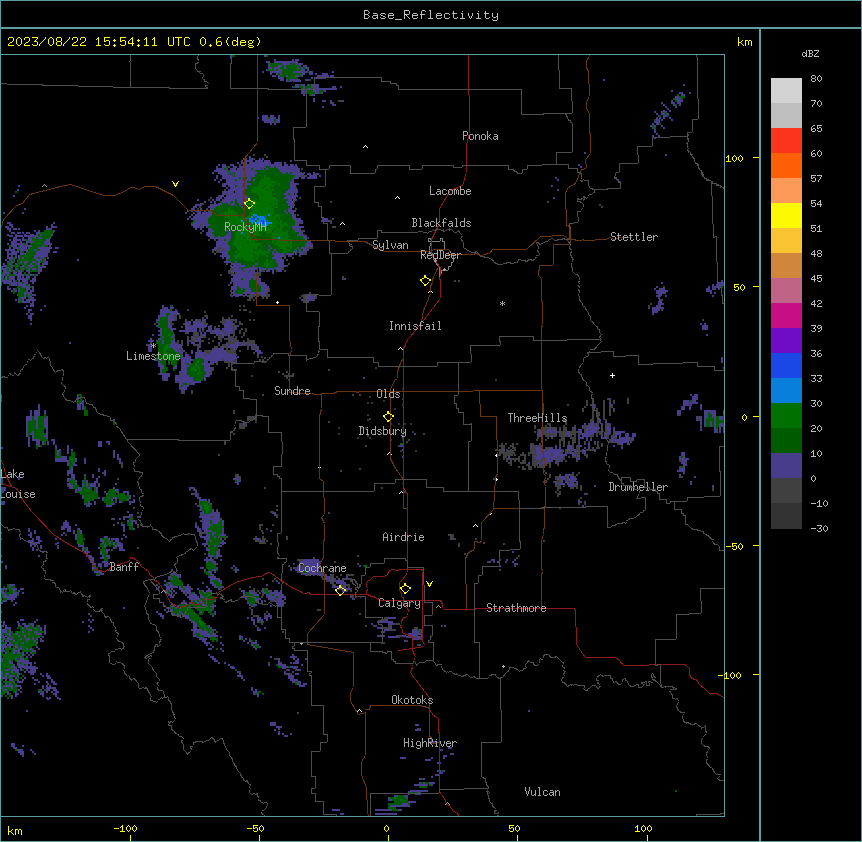Click the asterisk marker above Limestone label
This screenshot has width=862, height=842.
153,346
